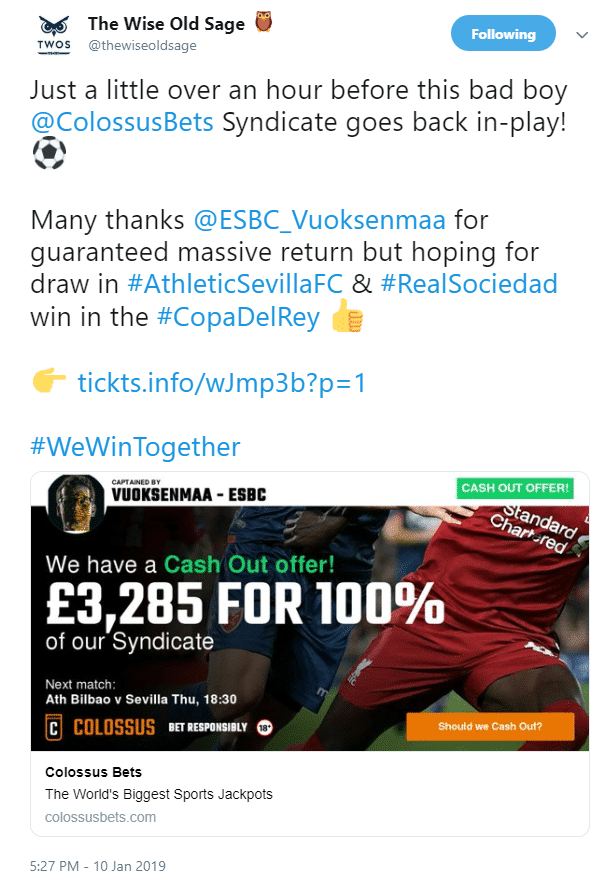The height and width of the screenshot is (886, 614).
Task: Open the @ESBC_Vuoksenmaa mention
Action: point(320,220)
